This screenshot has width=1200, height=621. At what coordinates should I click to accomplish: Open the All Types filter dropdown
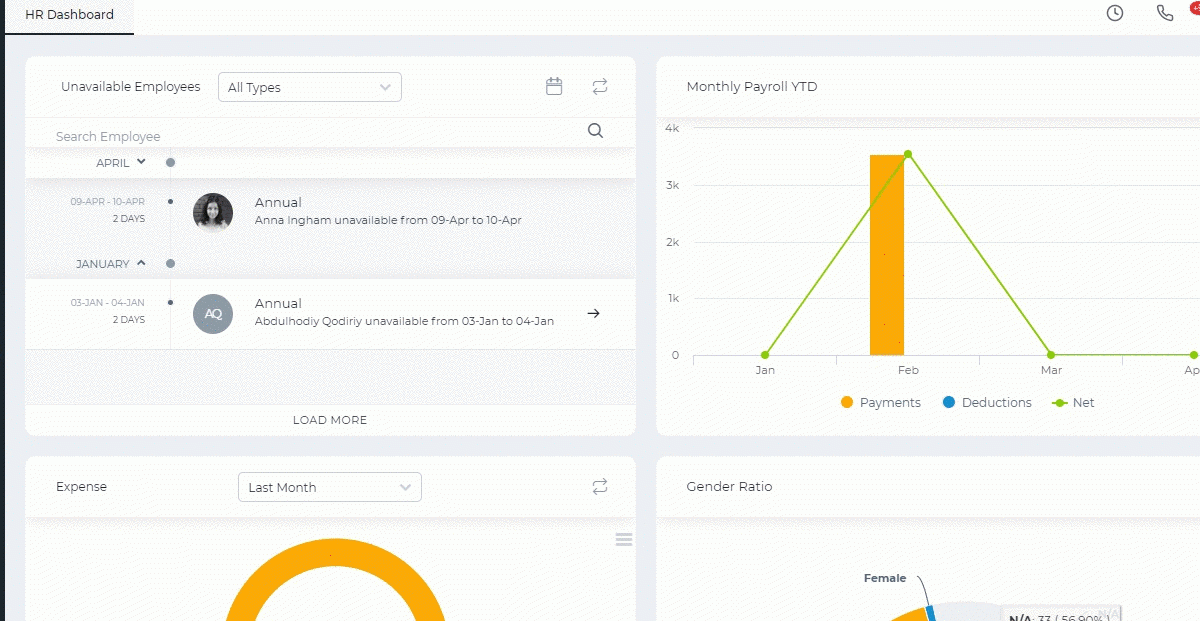(310, 87)
